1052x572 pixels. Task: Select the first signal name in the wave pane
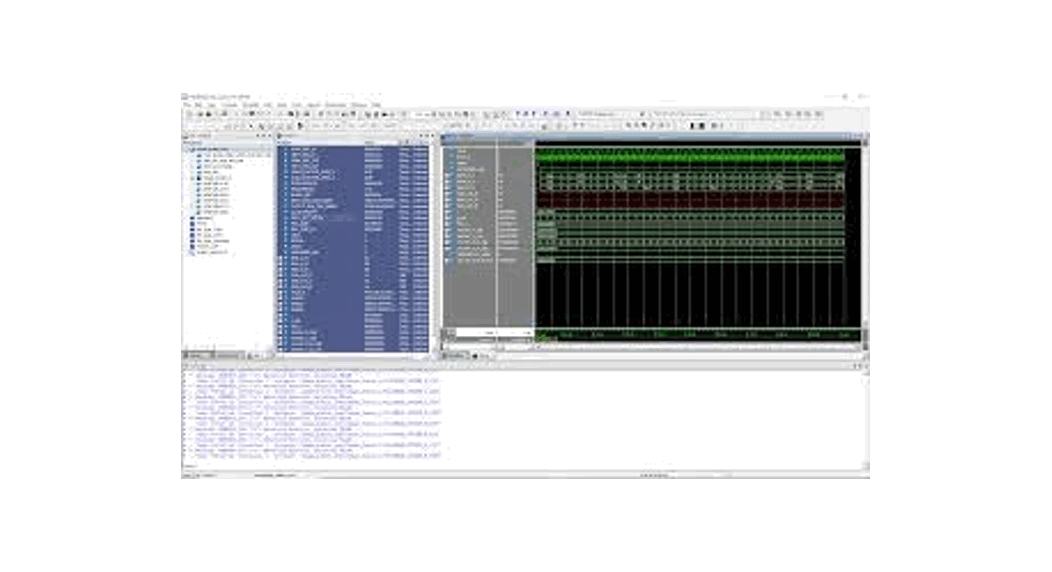tap(463, 151)
